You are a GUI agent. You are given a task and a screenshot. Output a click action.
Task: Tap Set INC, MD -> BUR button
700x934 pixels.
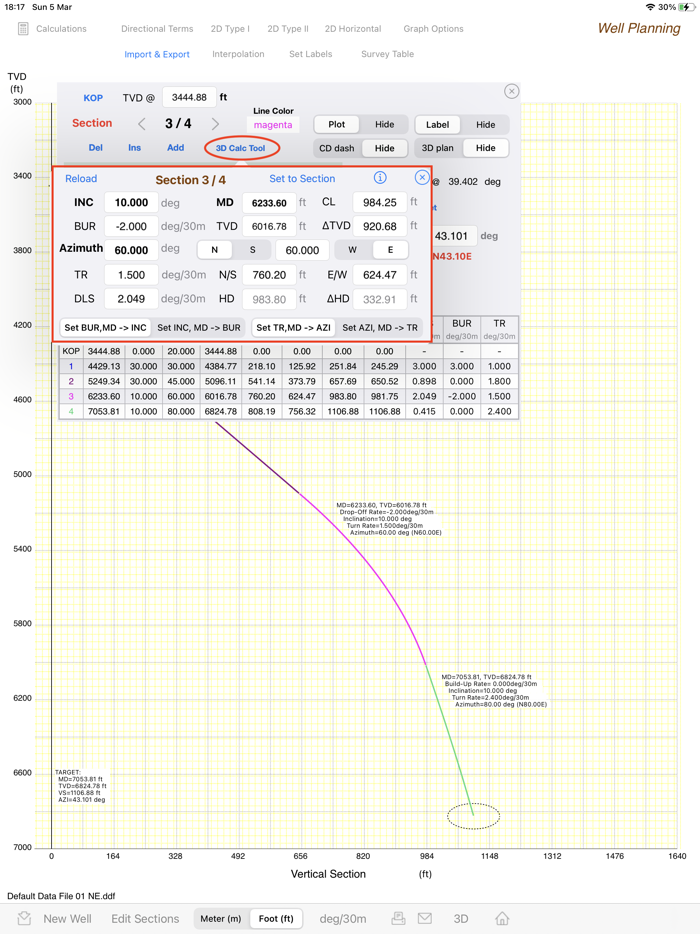tap(199, 328)
